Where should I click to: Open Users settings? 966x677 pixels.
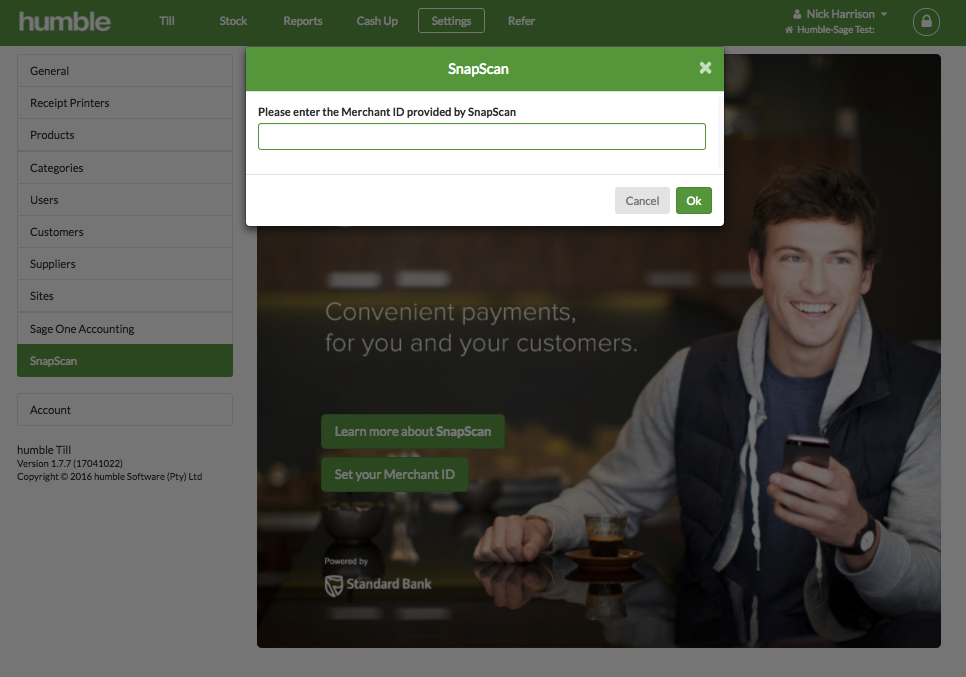(125, 200)
